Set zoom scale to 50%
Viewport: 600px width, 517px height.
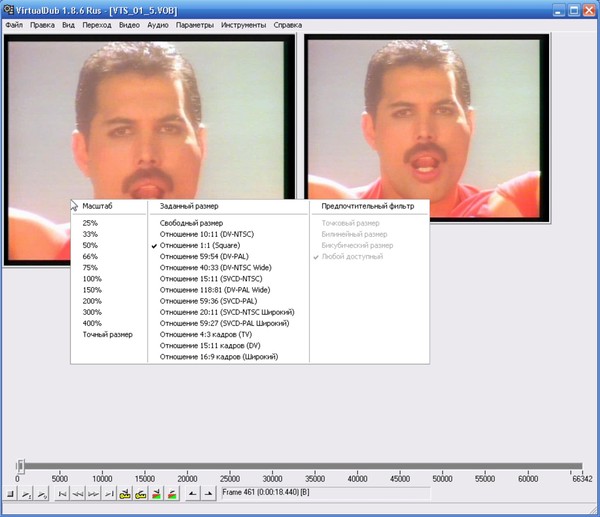pyautogui.click(x=90, y=245)
